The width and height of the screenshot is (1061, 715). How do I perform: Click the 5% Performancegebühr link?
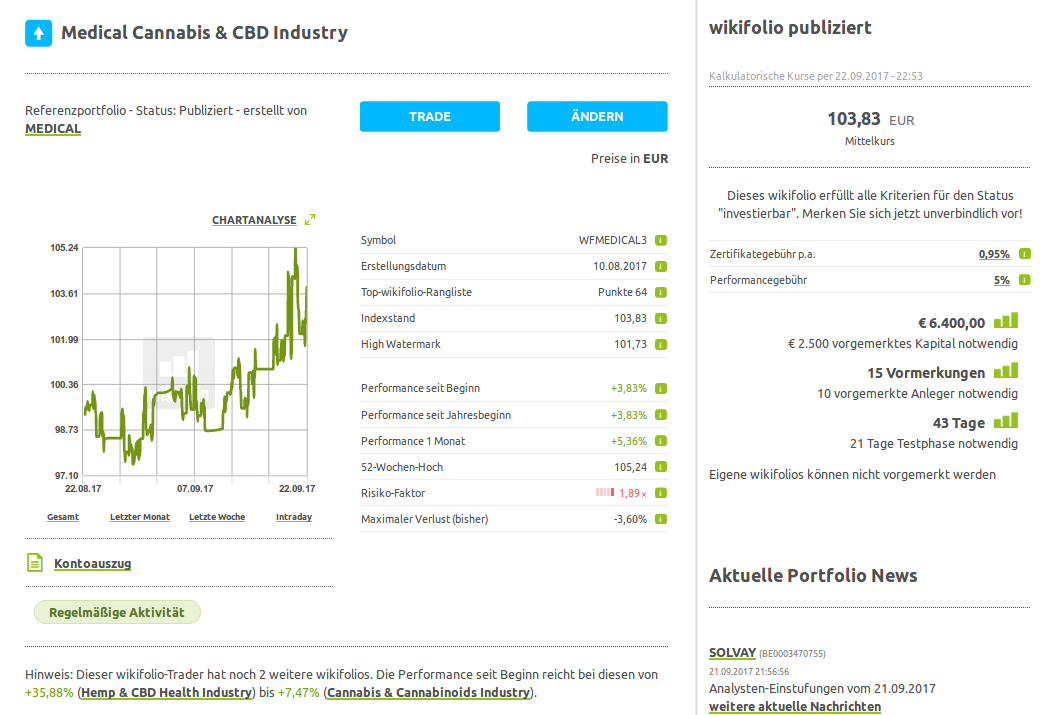[1001, 280]
